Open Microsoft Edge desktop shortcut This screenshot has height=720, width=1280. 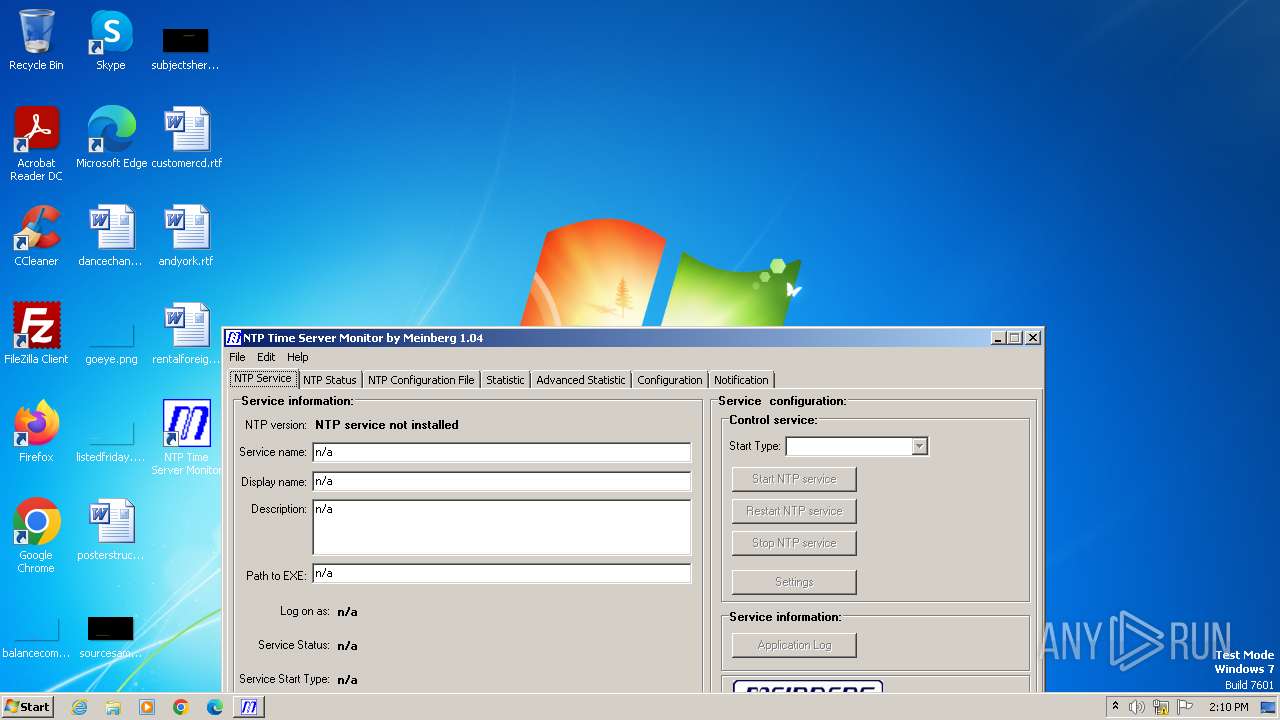(x=111, y=137)
